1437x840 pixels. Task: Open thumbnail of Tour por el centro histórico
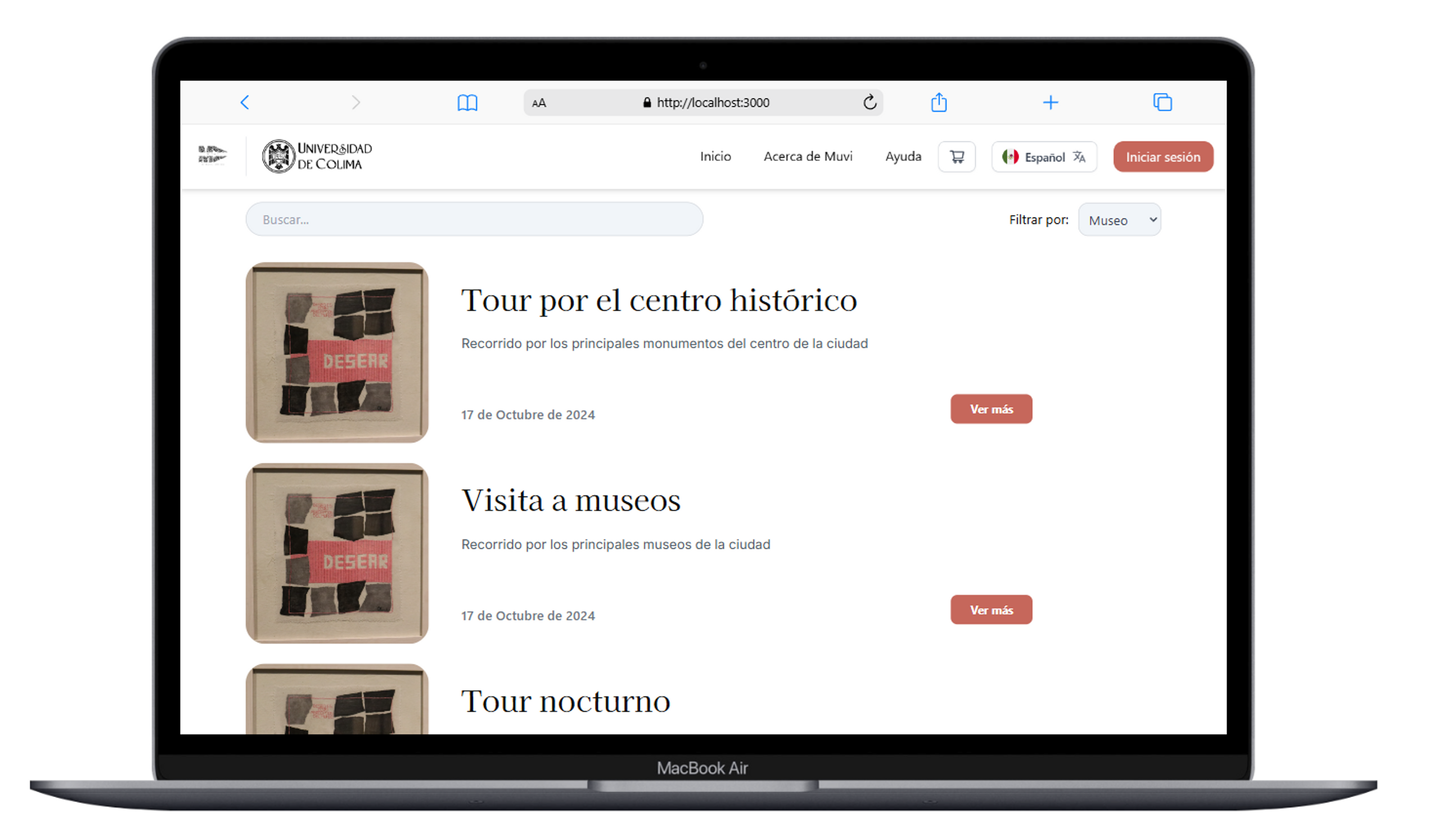click(337, 352)
